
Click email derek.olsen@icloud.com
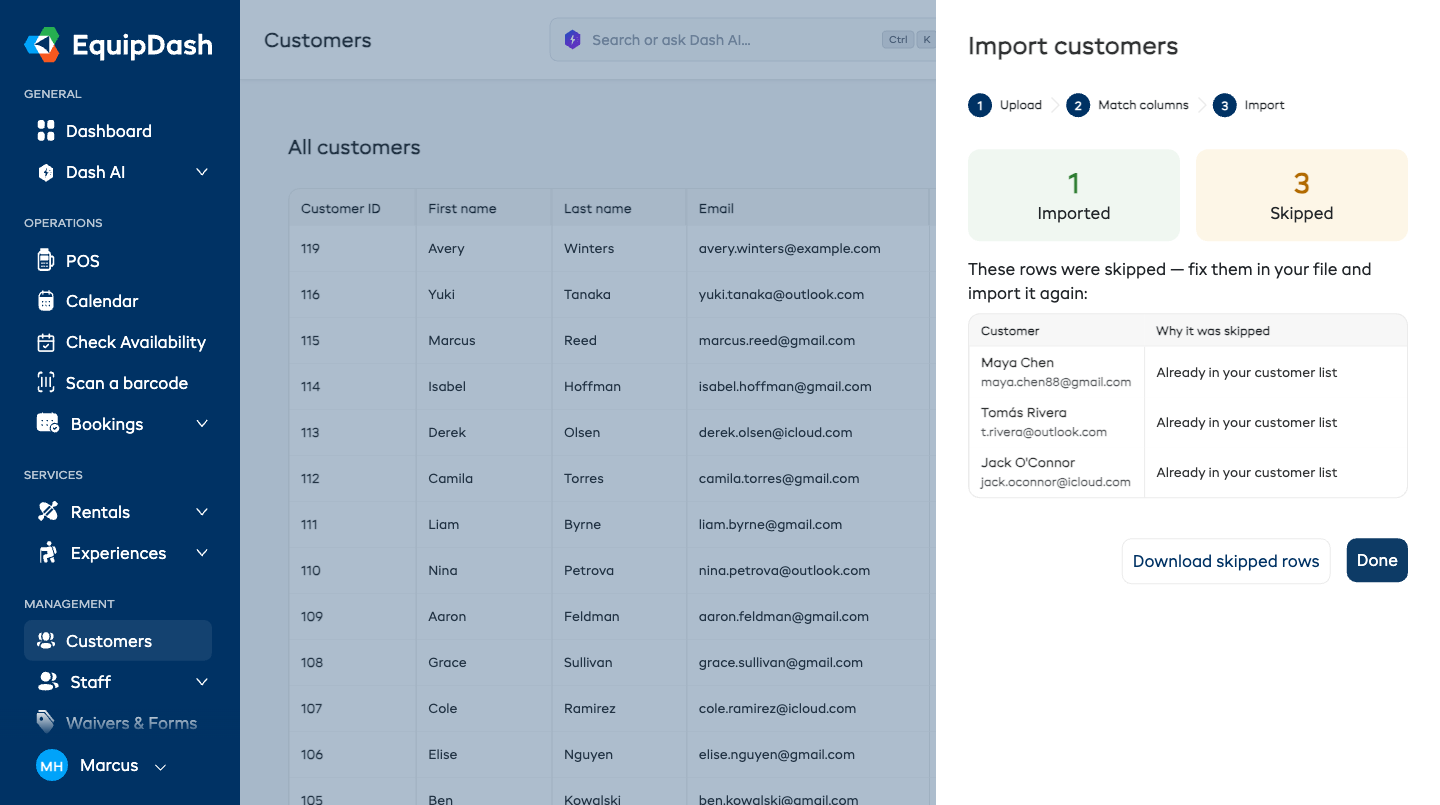pyautogui.click(x=775, y=432)
